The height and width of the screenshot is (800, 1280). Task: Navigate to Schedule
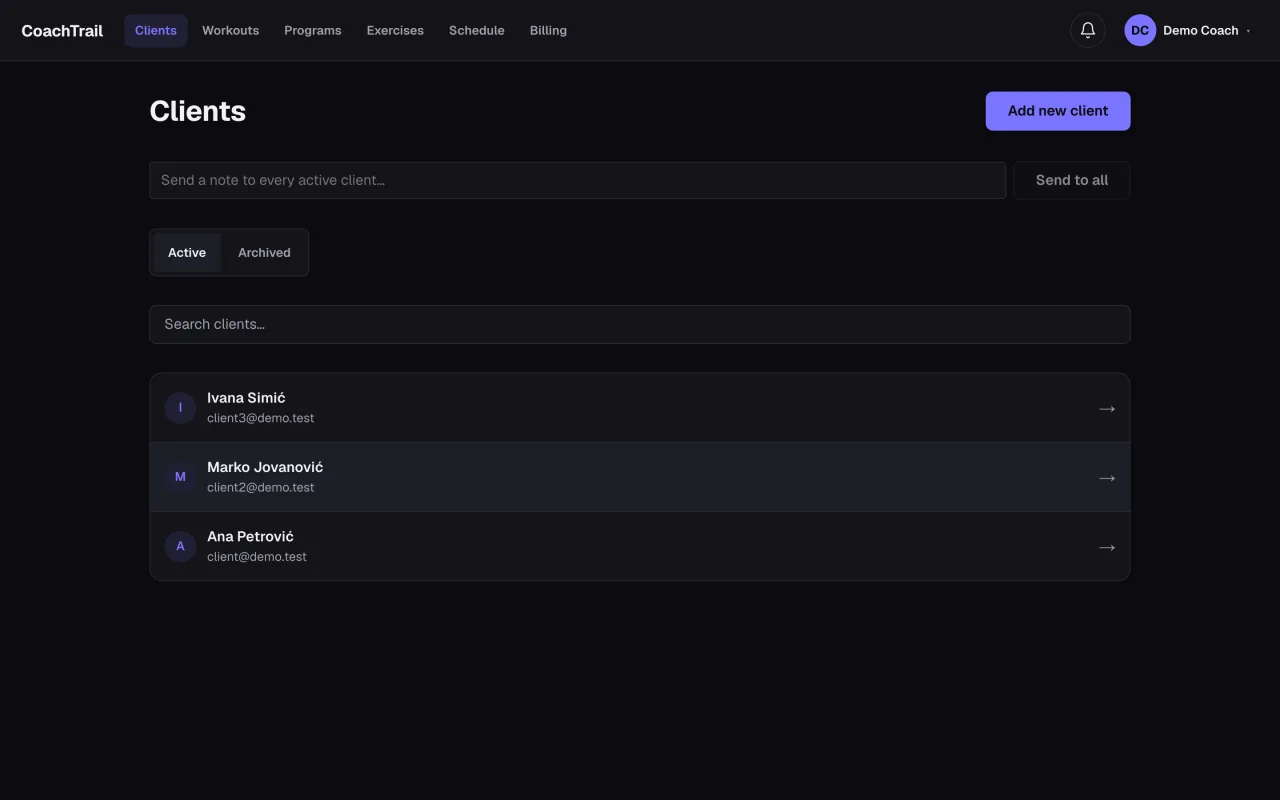coord(477,30)
